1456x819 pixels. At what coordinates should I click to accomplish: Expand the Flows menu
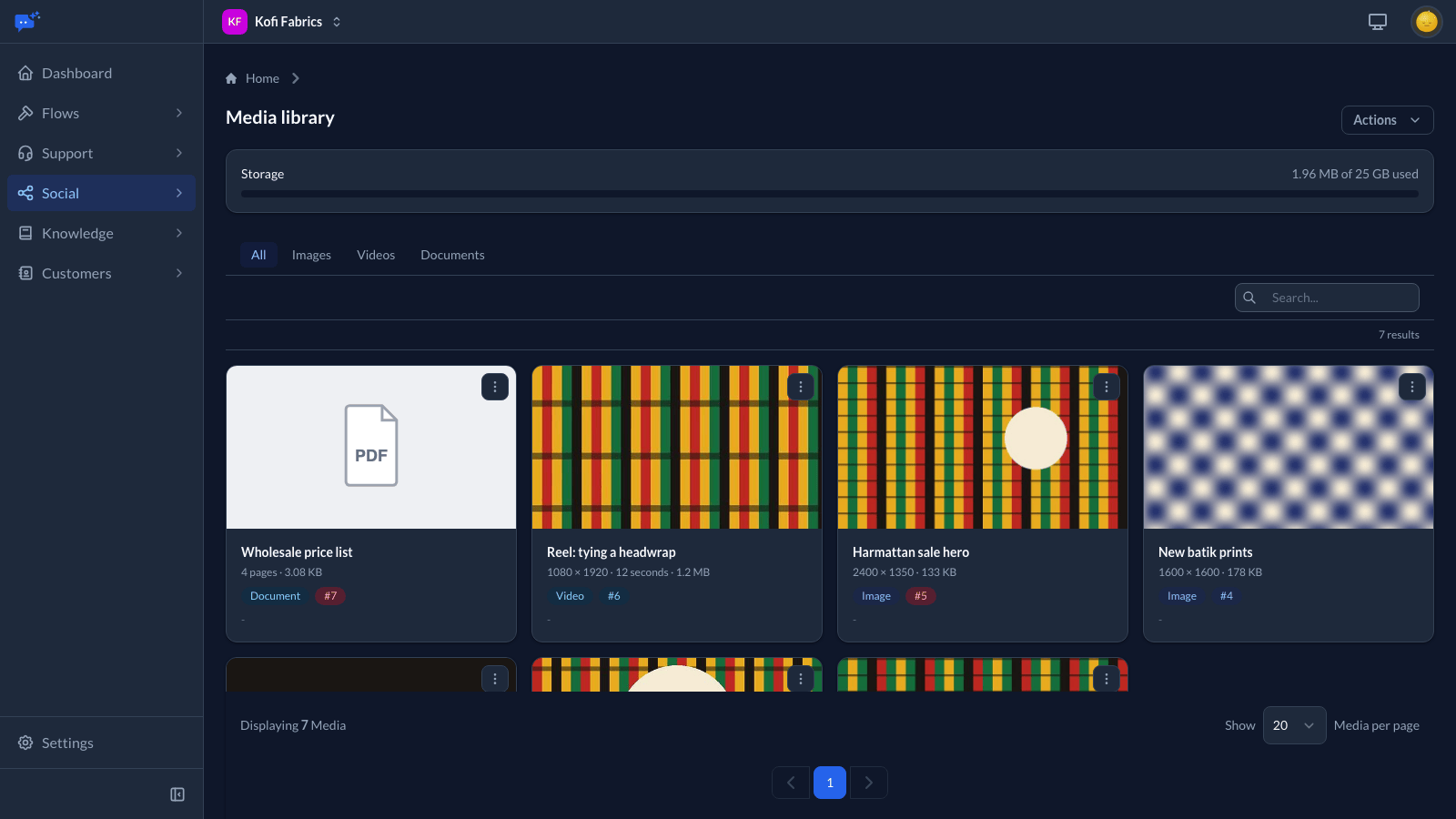(101, 113)
